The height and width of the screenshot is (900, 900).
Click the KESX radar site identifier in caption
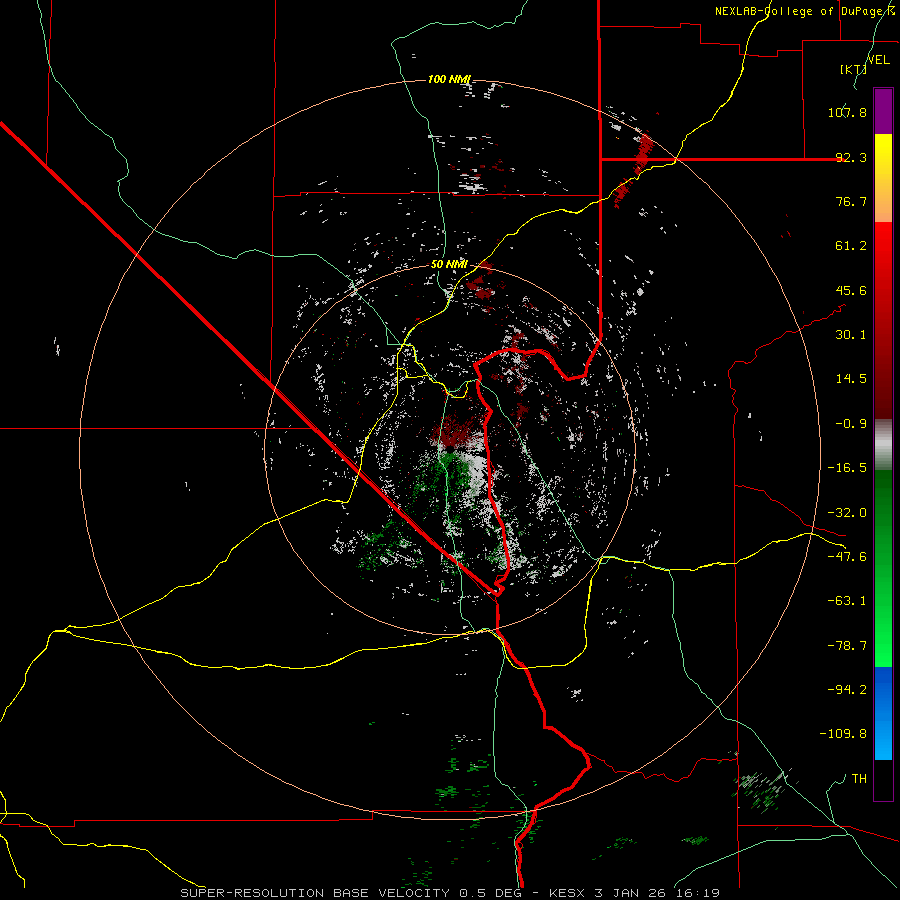click(567, 893)
